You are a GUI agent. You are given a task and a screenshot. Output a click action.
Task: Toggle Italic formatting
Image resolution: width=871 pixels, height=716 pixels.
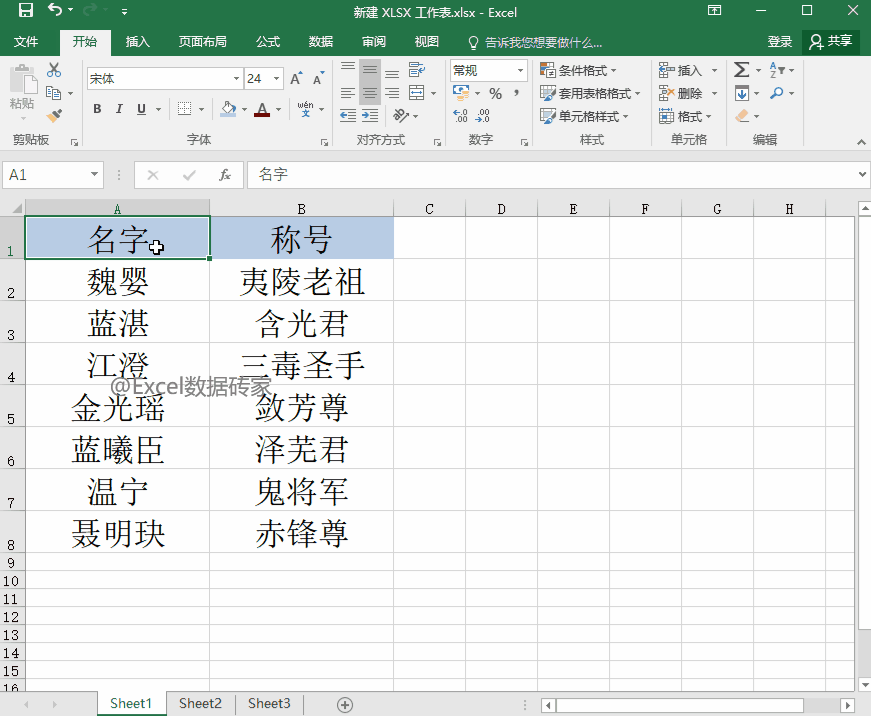[x=119, y=109]
